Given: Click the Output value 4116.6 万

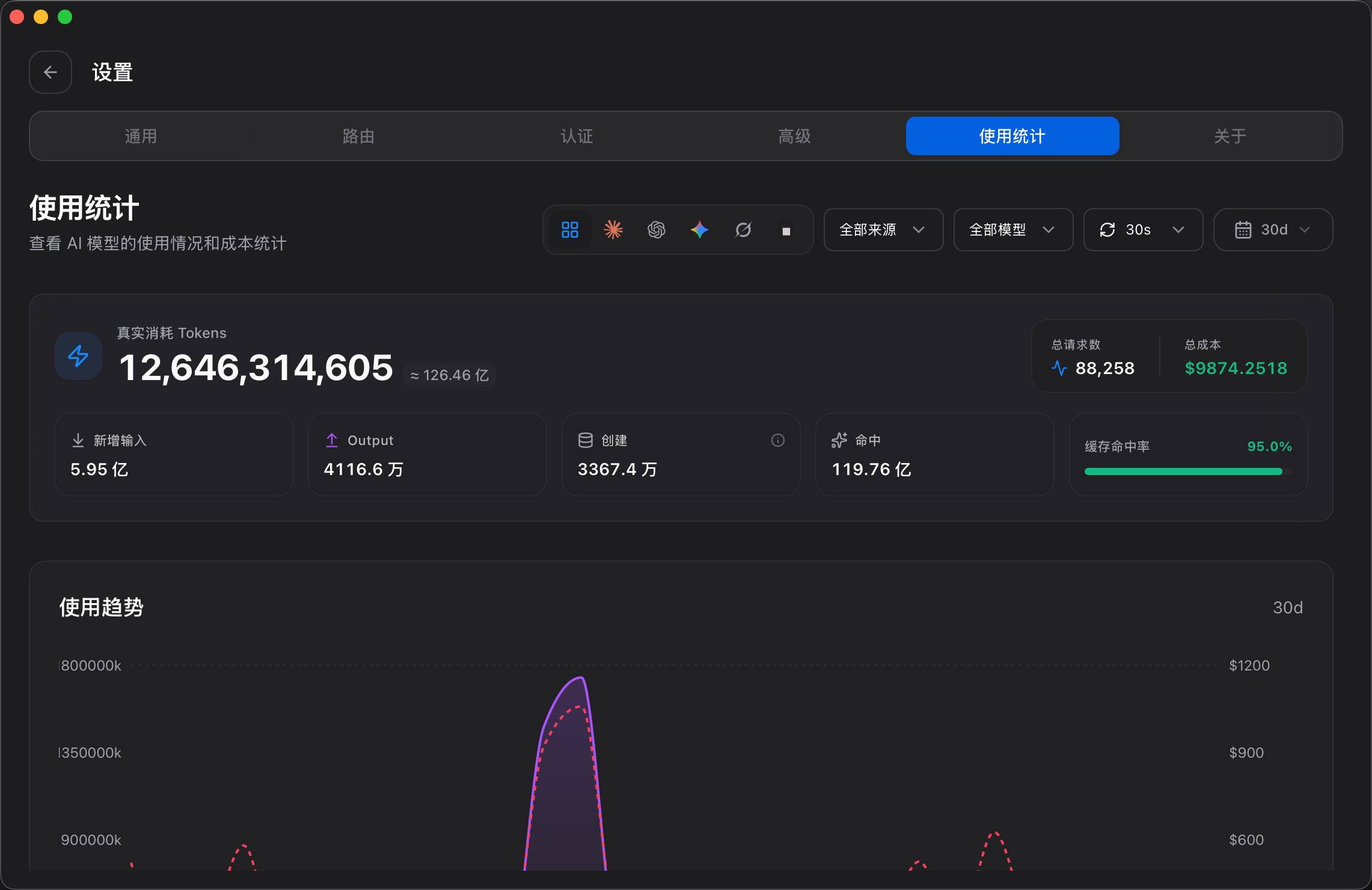Looking at the screenshot, I should point(364,469).
